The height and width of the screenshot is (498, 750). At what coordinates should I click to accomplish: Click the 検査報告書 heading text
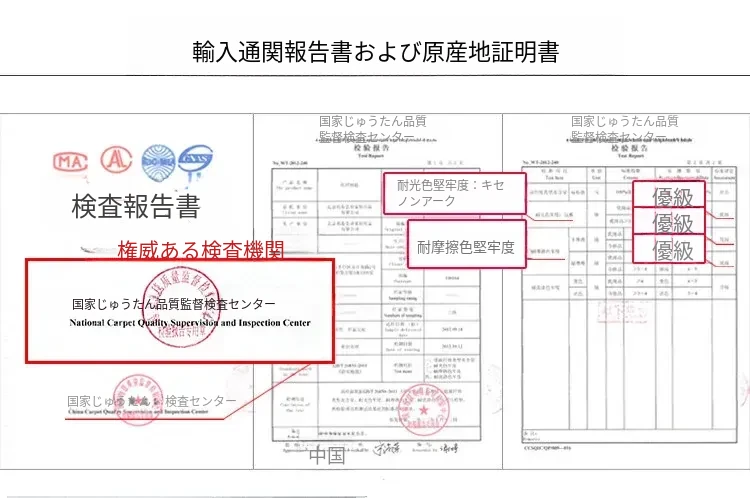136,207
